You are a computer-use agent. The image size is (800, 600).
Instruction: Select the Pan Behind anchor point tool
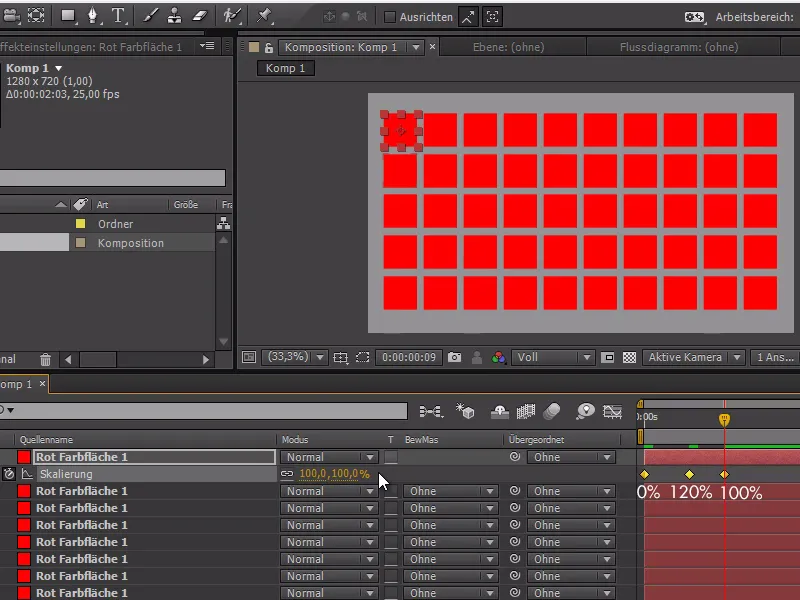click(x=36, y=16)
